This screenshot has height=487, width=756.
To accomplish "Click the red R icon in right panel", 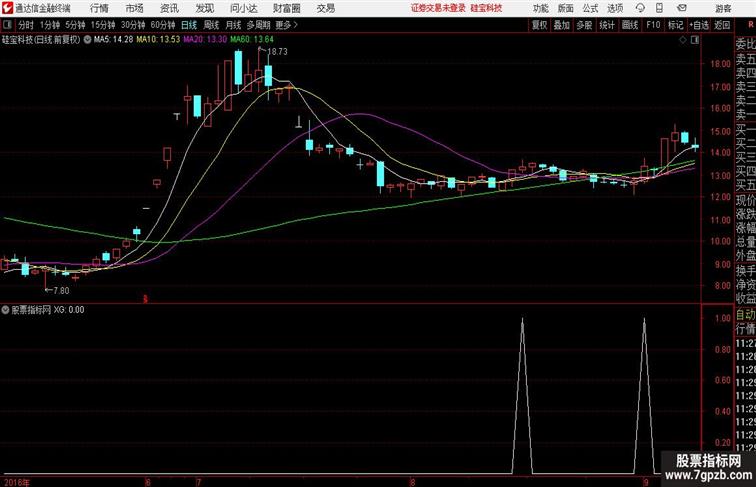I will click(x=751, y=25).
